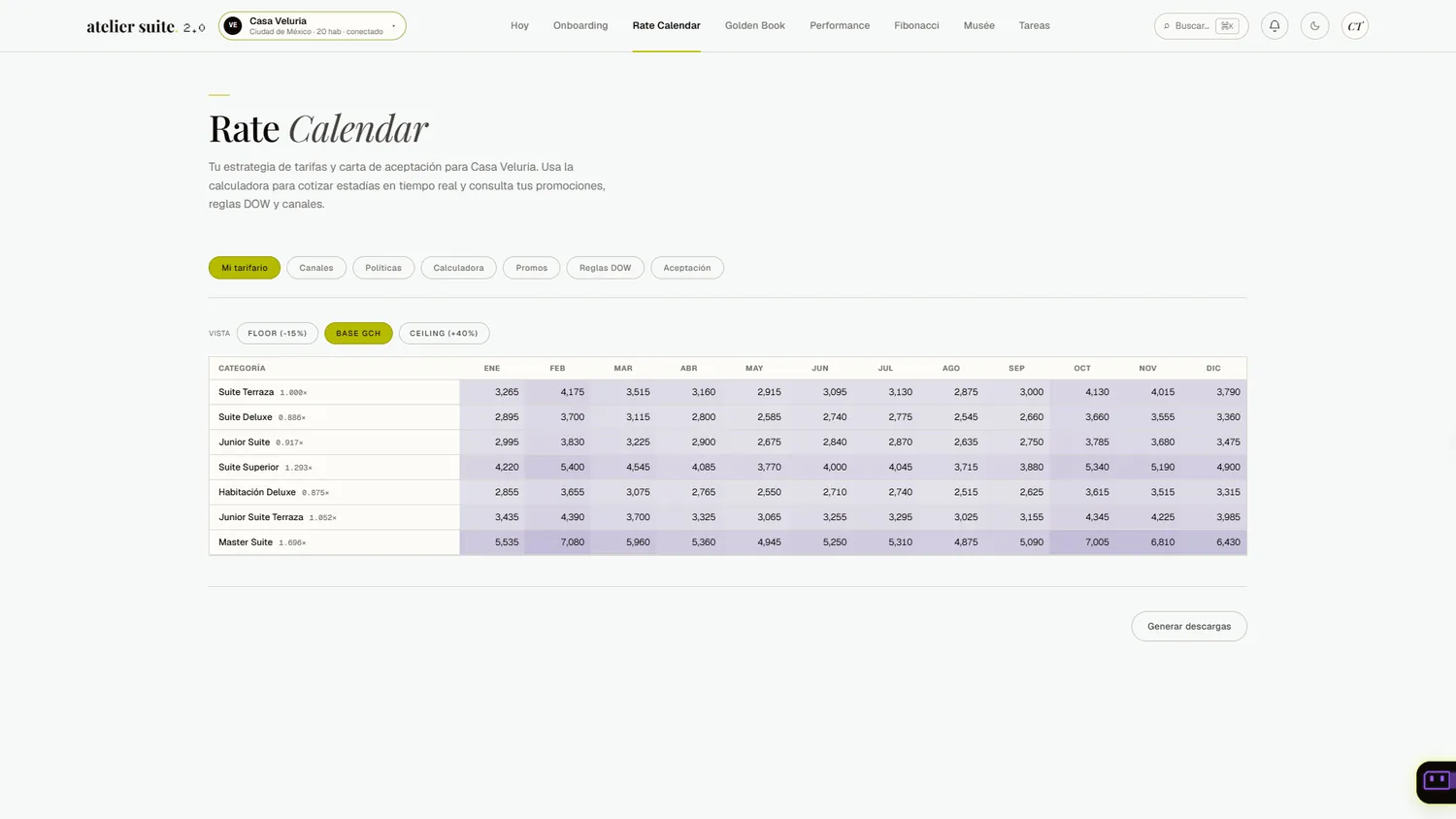Open the Reglas DOW tab
The width and height of the screenshot is (1456, 819).
tap(605, 268)
